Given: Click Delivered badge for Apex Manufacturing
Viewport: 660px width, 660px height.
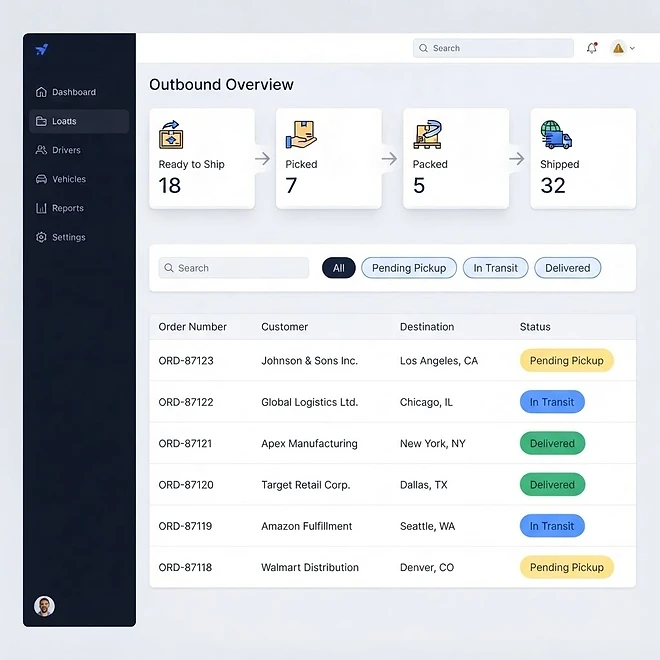Looking at the screenshot, I should [552, 443].
